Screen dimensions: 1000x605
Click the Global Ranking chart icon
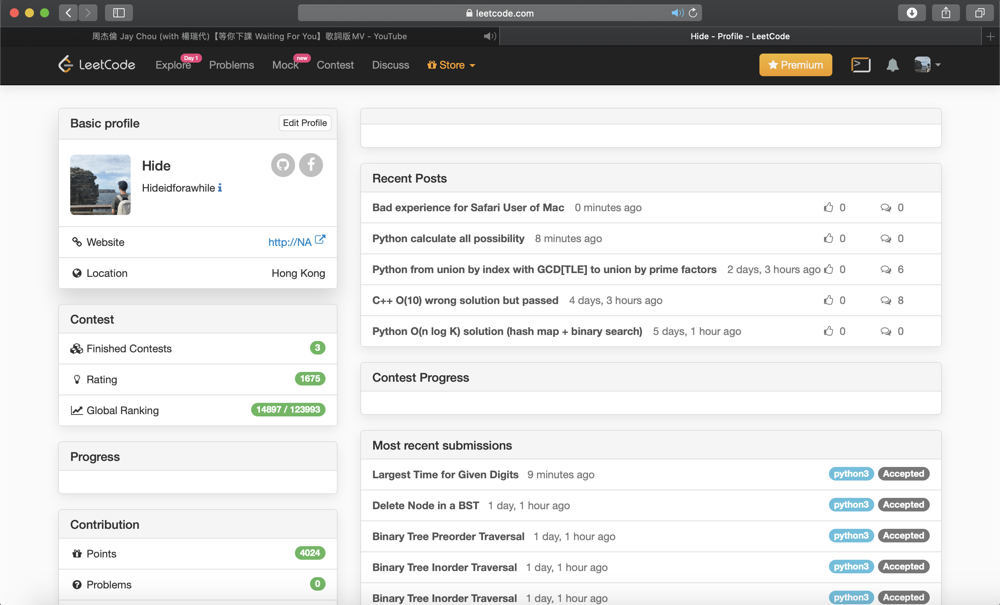(x=77, y=410)
